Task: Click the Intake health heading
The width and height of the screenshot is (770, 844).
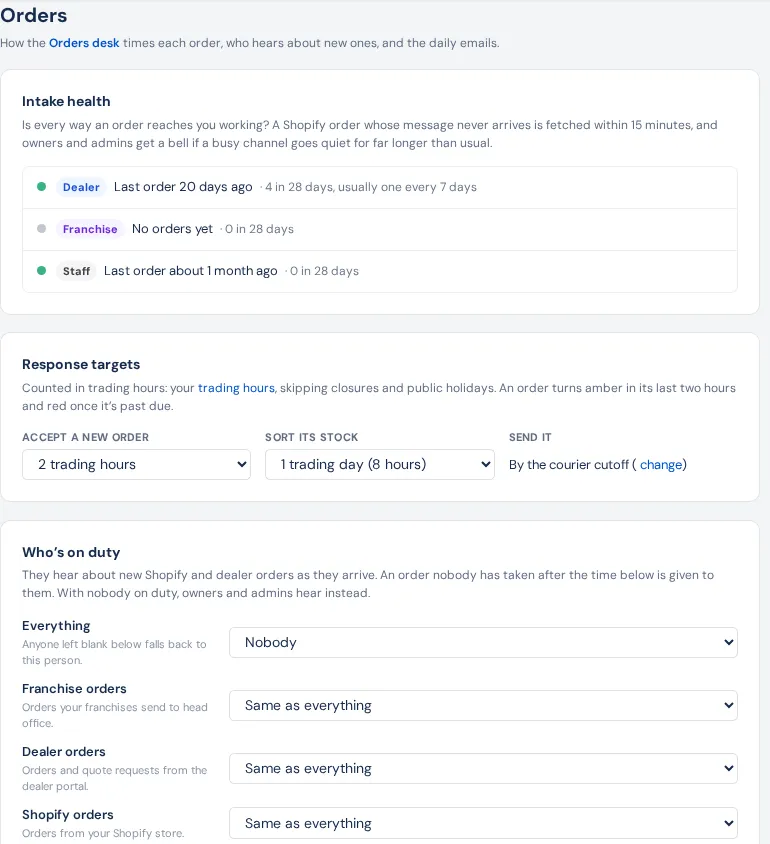Action: tap(66, 101)
